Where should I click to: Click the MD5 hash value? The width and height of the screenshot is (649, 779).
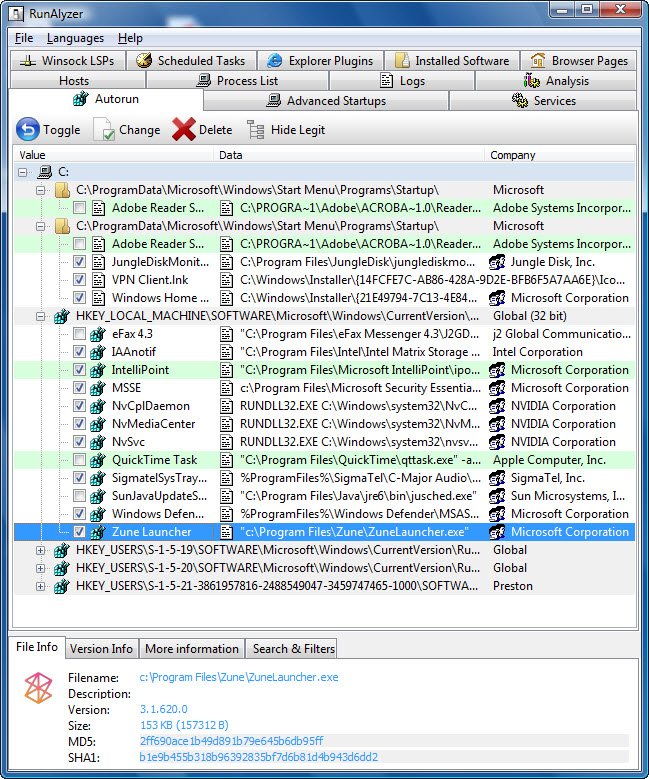point(232,741)
